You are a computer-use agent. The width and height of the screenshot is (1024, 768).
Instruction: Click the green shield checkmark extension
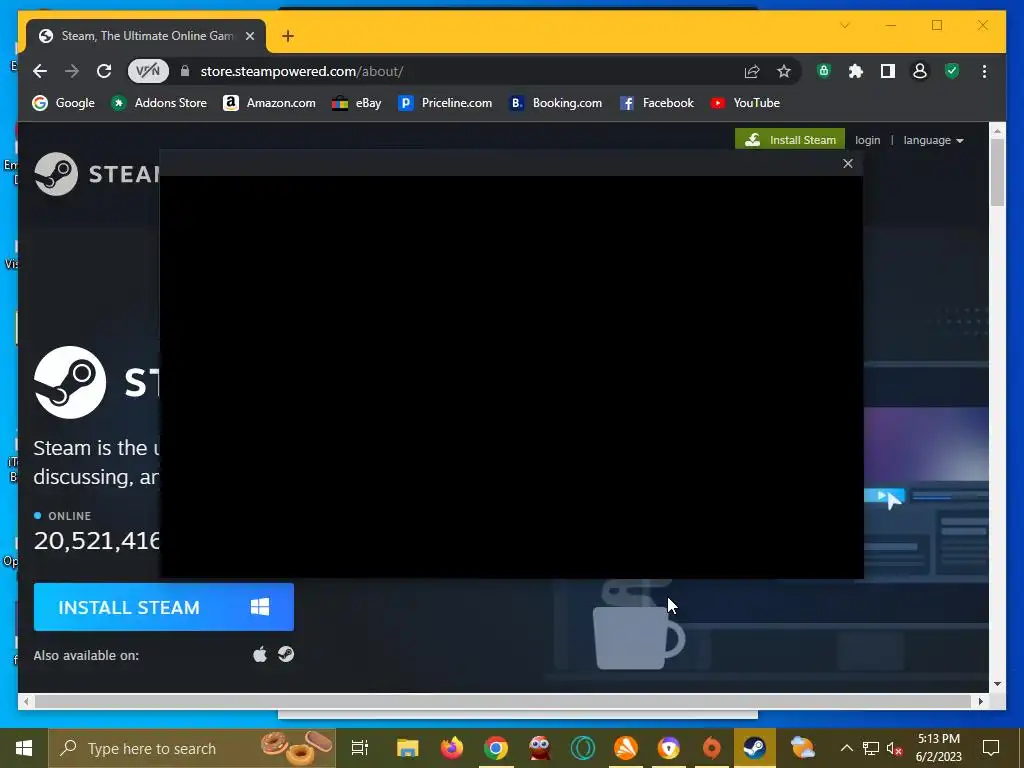(952, 71)
